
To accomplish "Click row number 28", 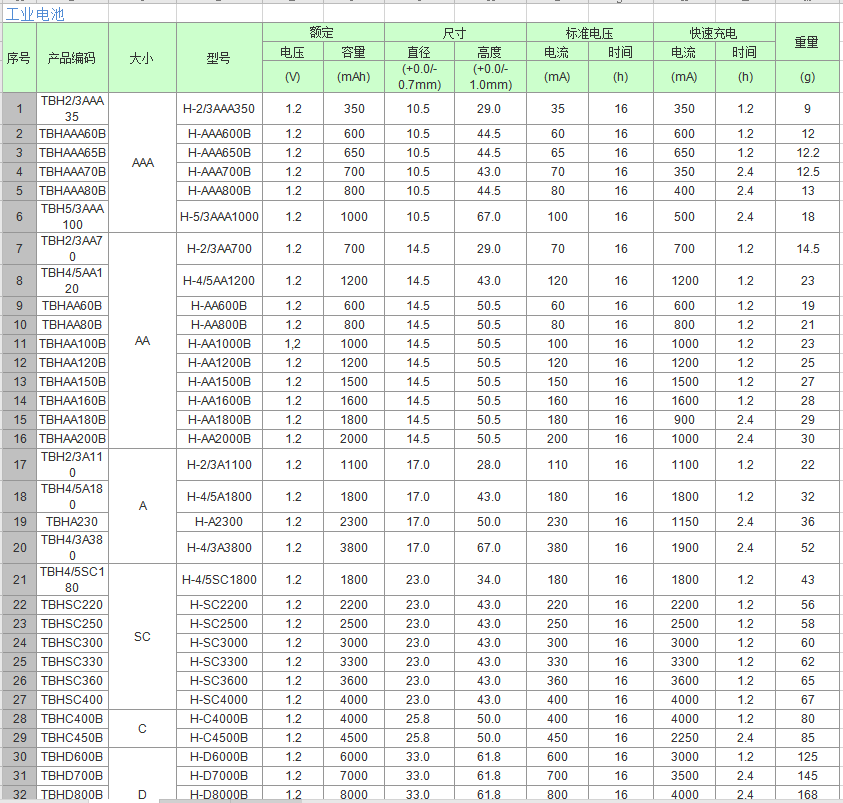I will coord(19,719).
